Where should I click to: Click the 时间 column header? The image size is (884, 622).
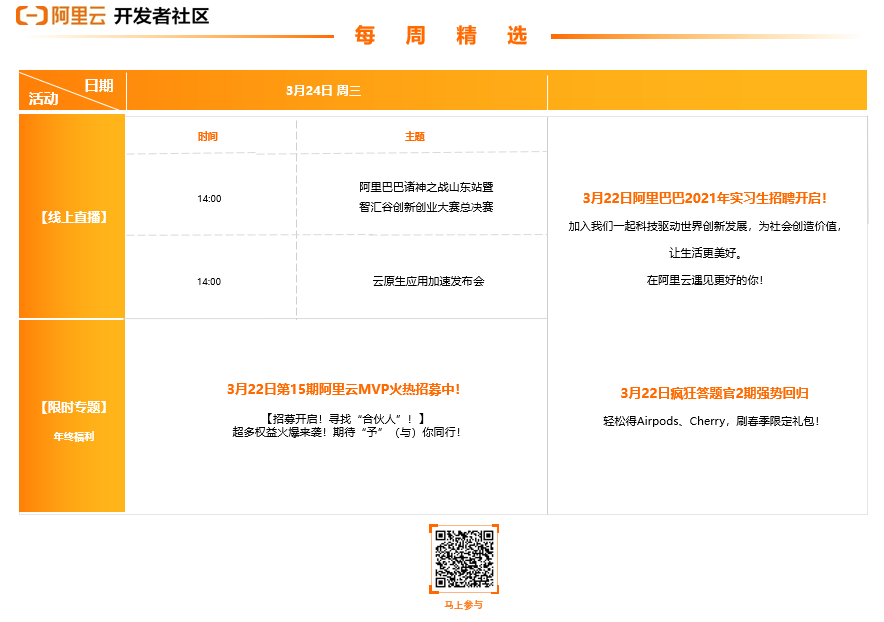(207, 136)
